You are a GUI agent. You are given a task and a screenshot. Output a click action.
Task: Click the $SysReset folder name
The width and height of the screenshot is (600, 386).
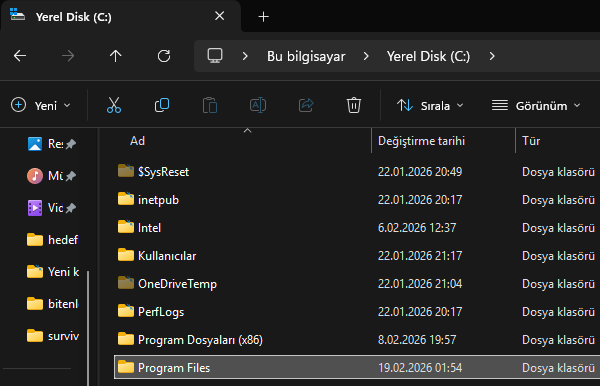coord(163,172)
